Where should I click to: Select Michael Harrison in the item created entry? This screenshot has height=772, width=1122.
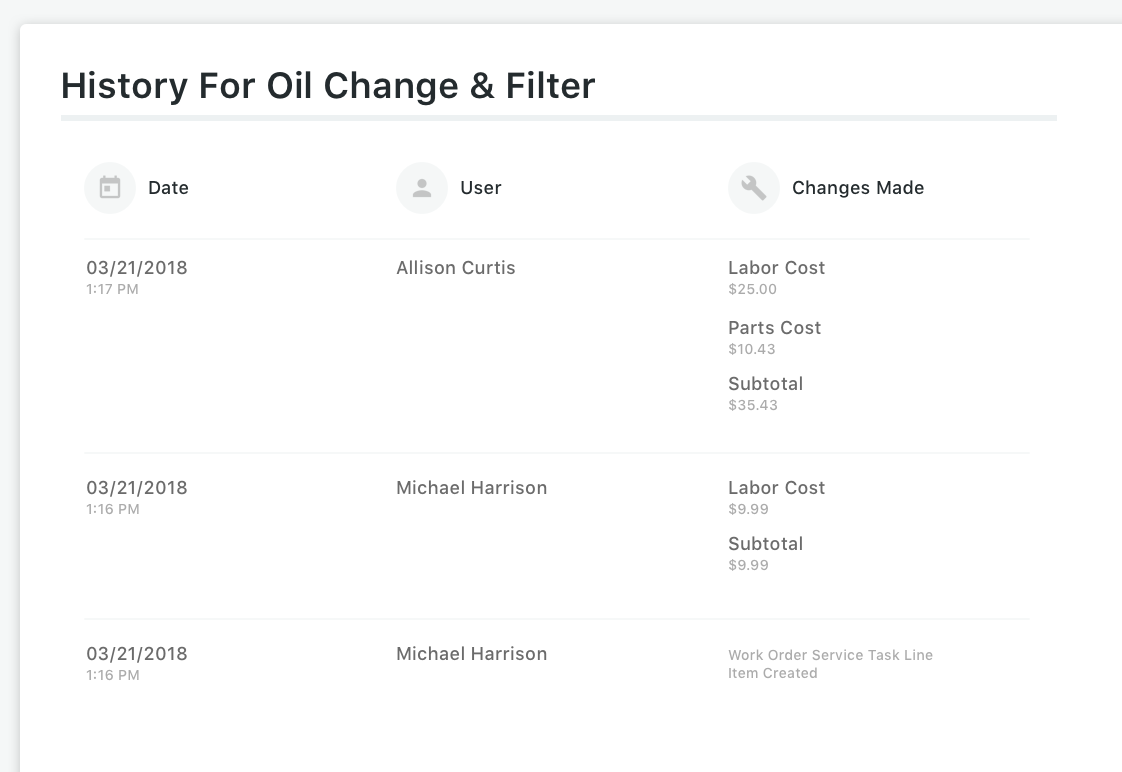point(471,654)
